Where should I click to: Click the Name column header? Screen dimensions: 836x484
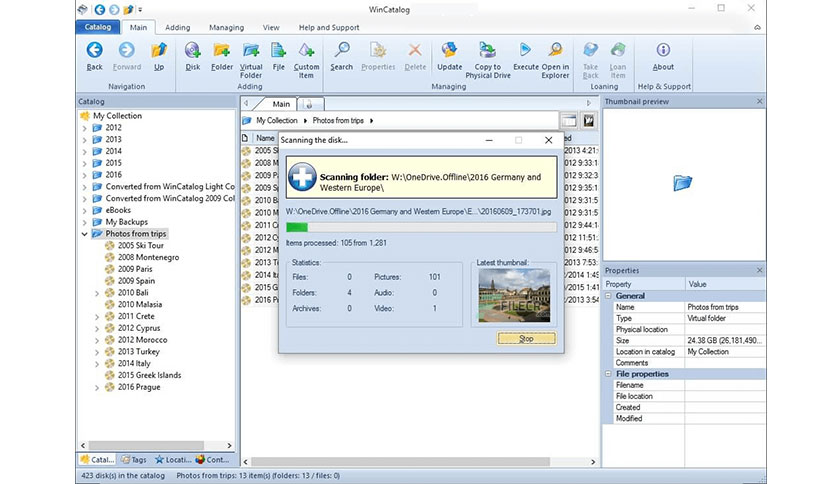click(x=265, y=138)
